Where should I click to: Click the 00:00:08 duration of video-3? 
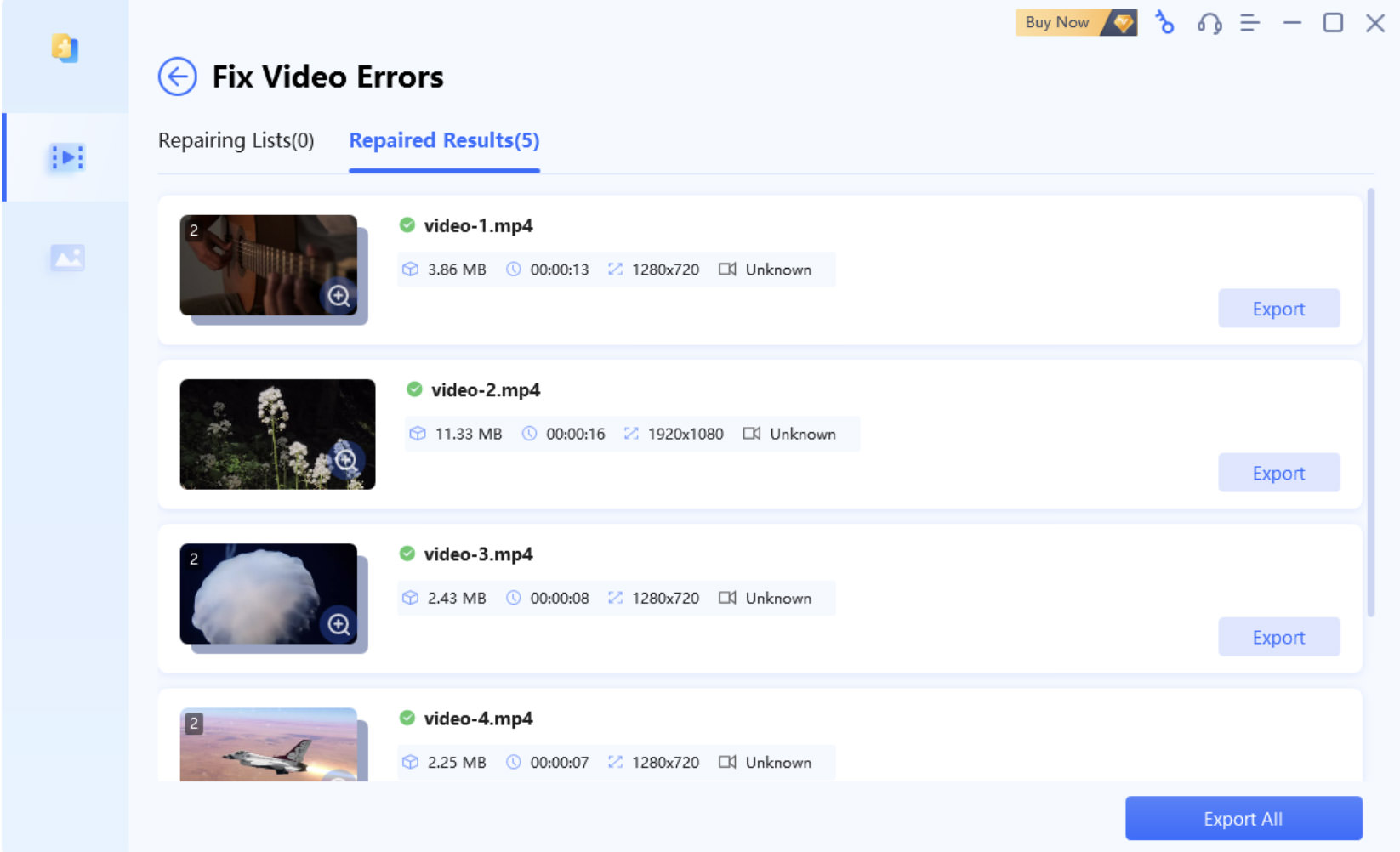[x=560, y=598]
